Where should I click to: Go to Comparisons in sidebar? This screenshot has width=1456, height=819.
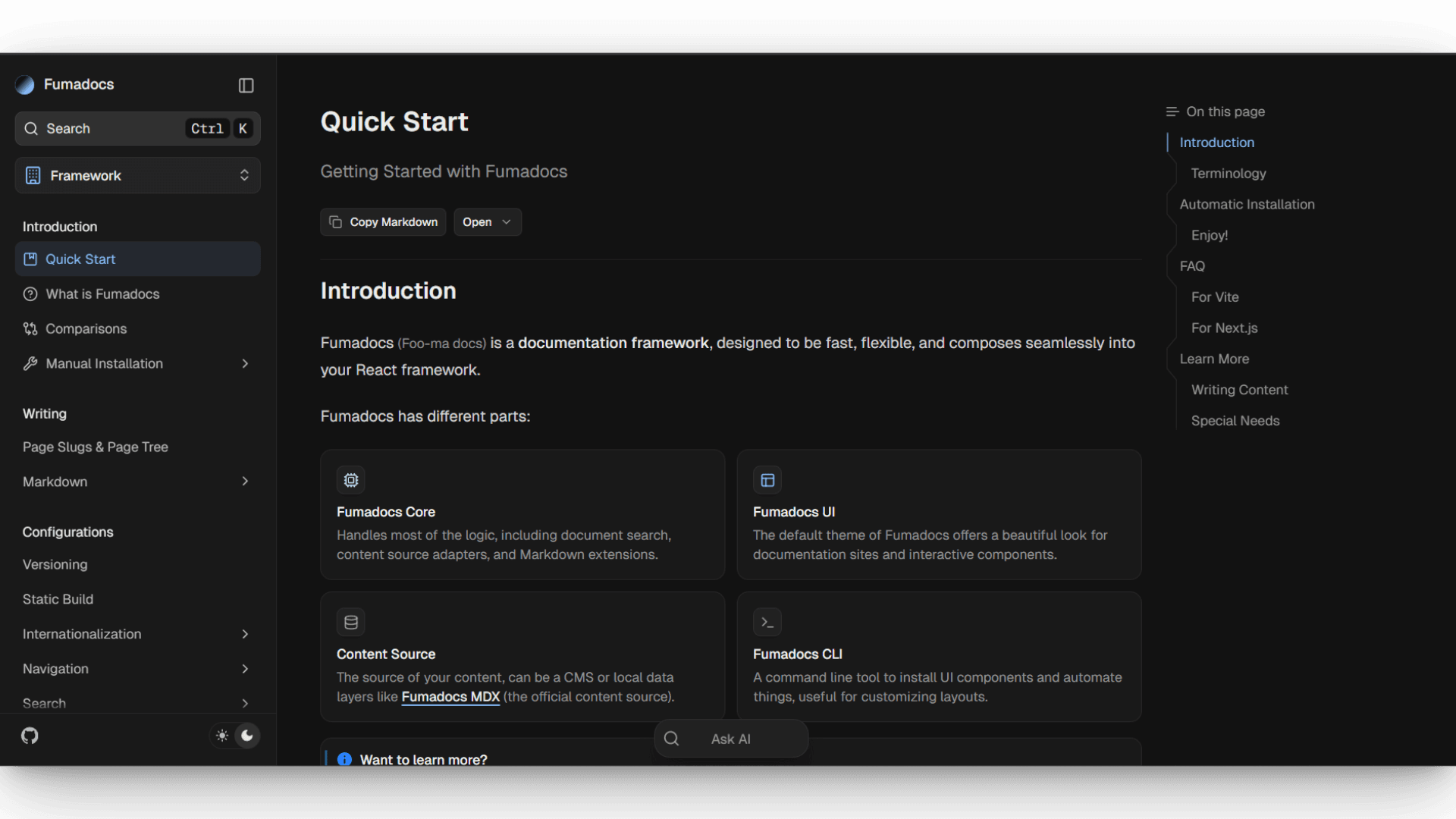click(x=86, y=329)
